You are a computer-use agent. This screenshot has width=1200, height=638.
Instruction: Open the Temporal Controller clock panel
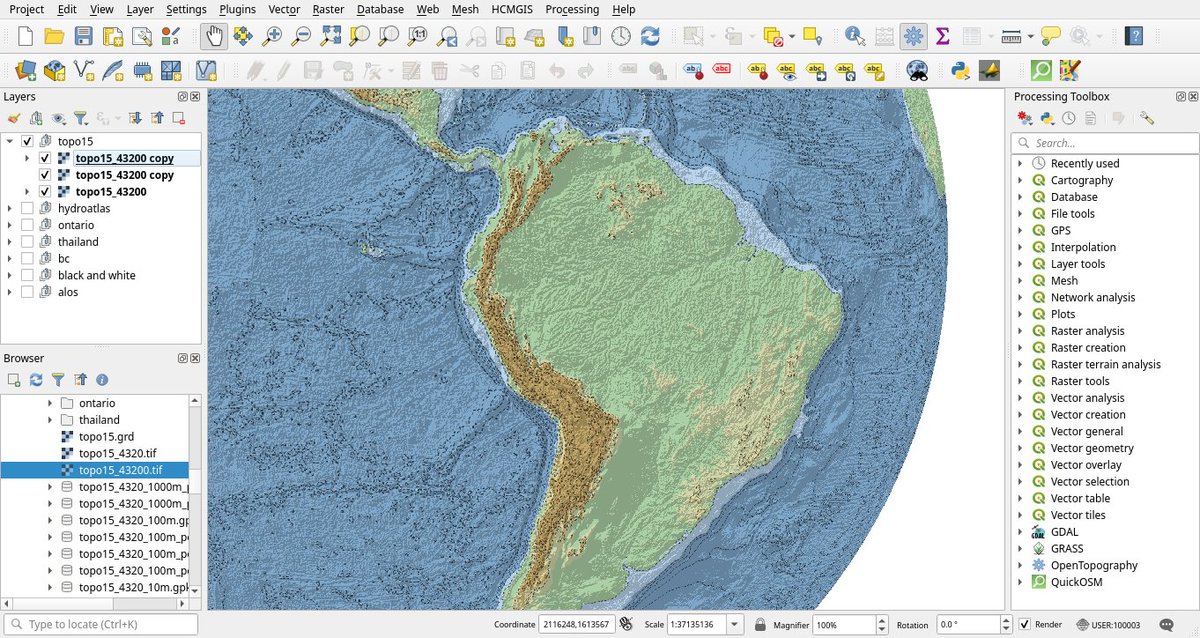point(621,36)
